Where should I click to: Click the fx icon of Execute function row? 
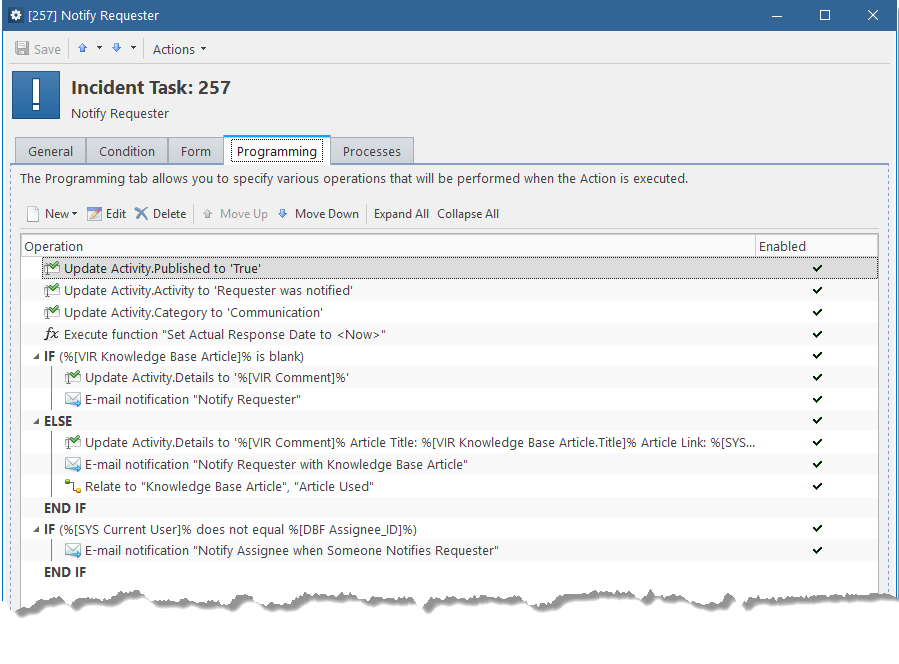click(52, 334)
